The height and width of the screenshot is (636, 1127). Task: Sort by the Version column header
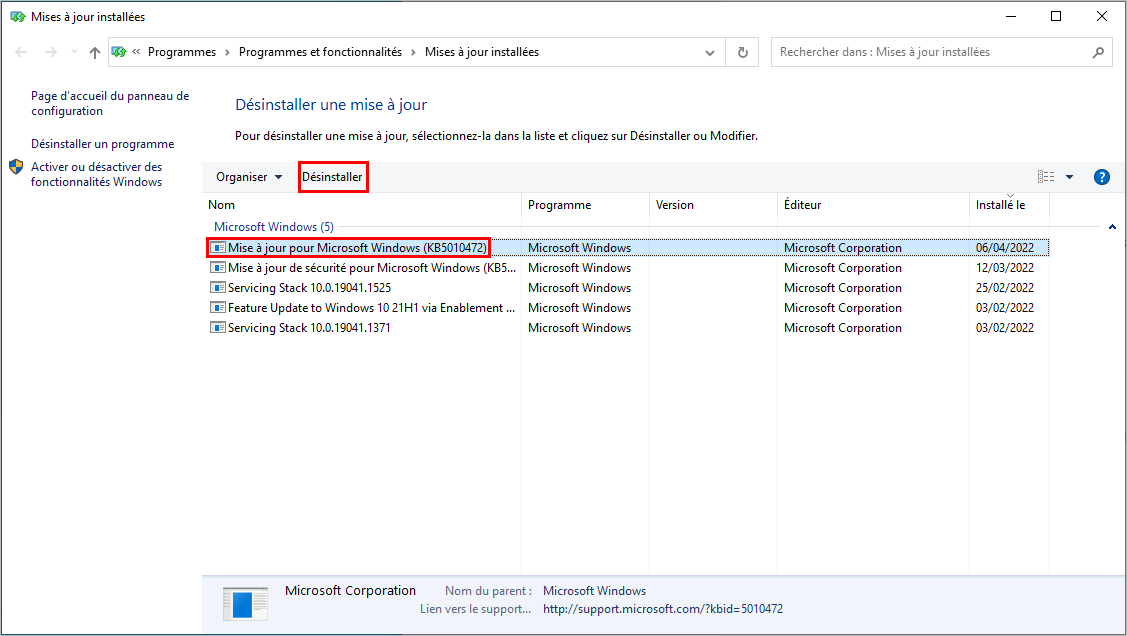point(713,205)
